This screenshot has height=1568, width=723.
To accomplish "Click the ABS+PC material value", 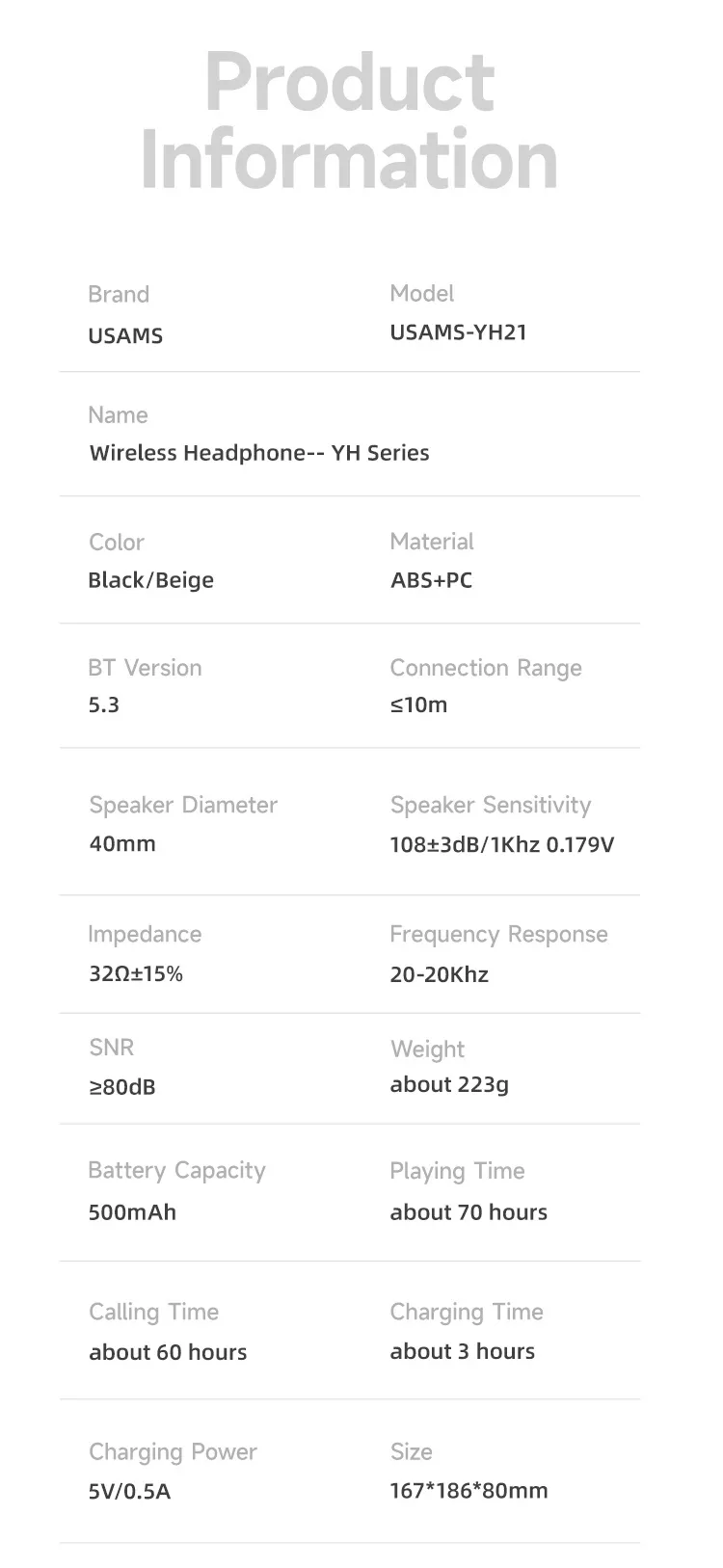I will tap(431, 580).
